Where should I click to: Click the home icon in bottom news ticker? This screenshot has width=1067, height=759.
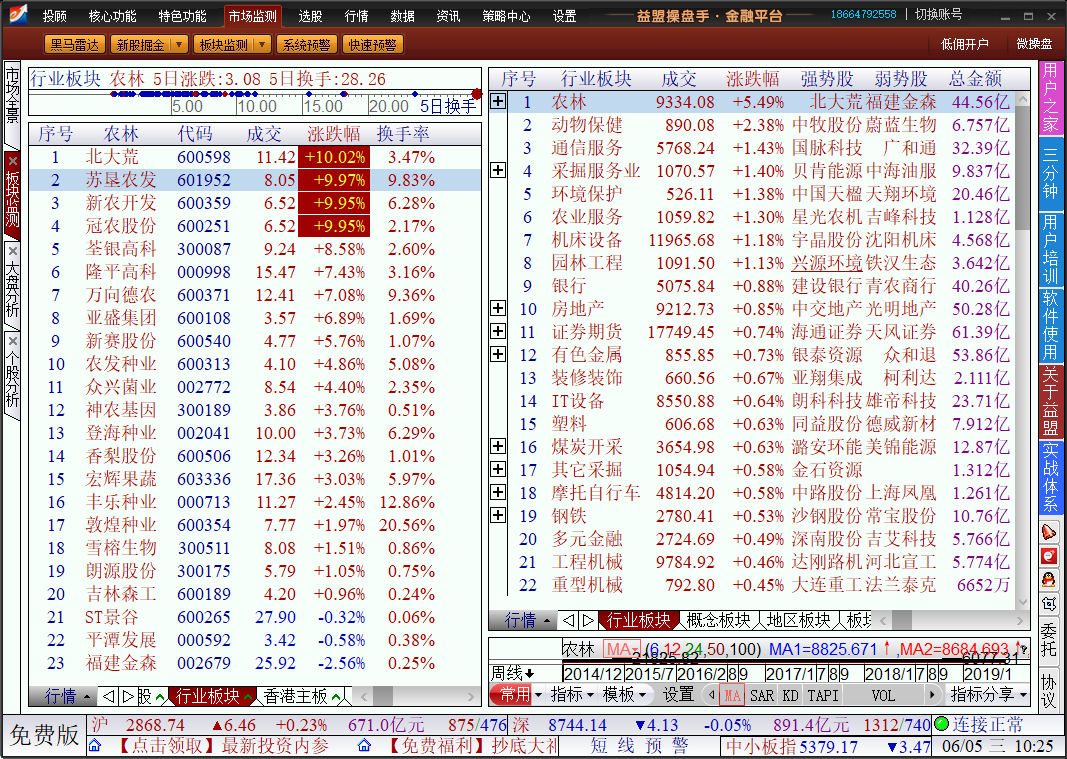95,746
